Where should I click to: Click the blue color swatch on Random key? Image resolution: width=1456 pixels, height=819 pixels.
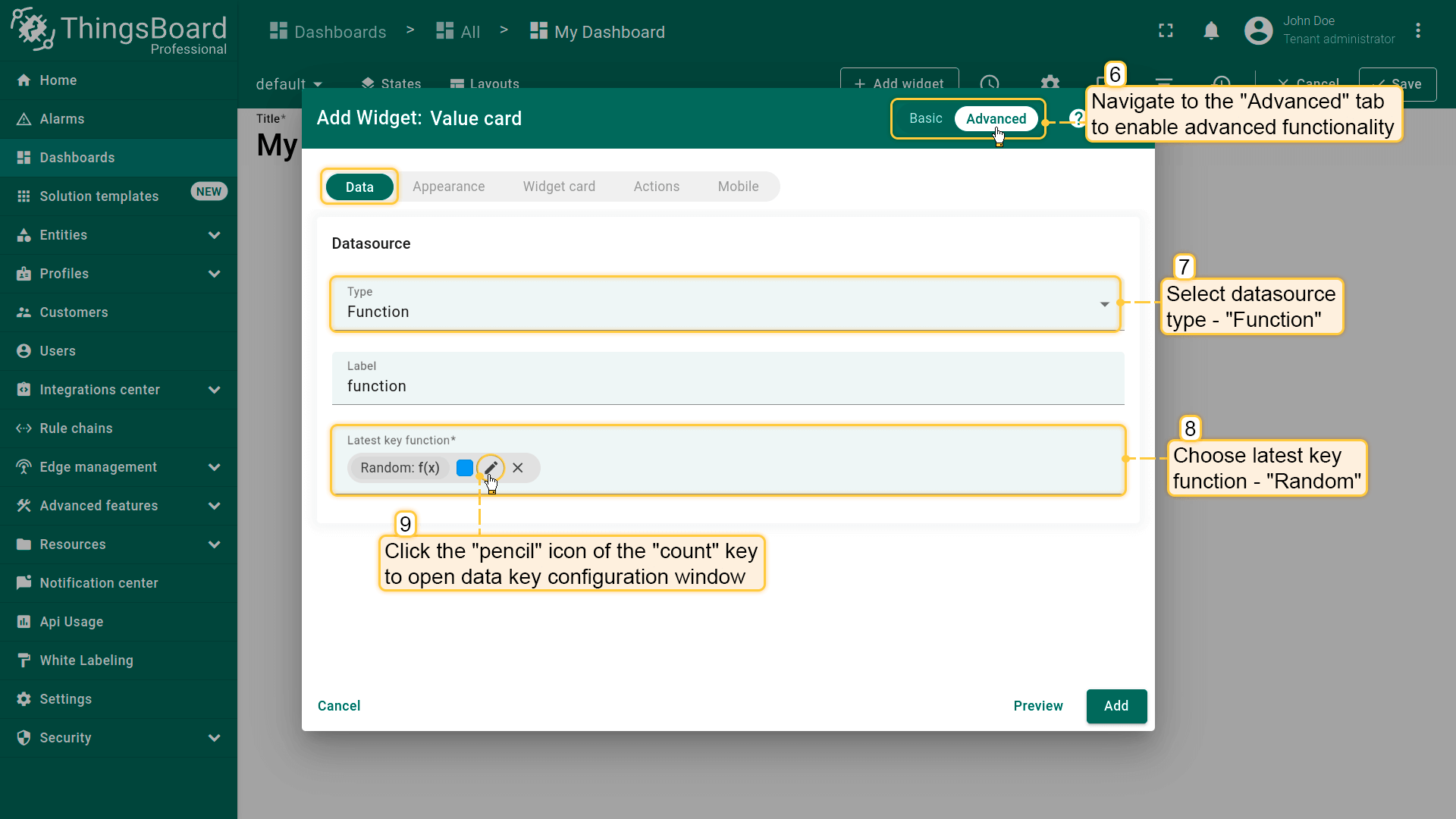click(465, 468)
